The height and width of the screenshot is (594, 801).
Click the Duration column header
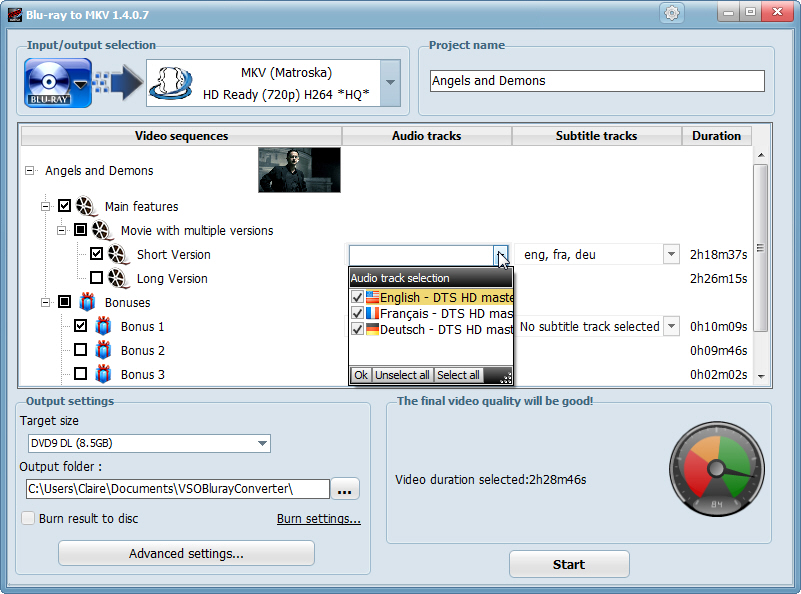(x=716, y=136)
